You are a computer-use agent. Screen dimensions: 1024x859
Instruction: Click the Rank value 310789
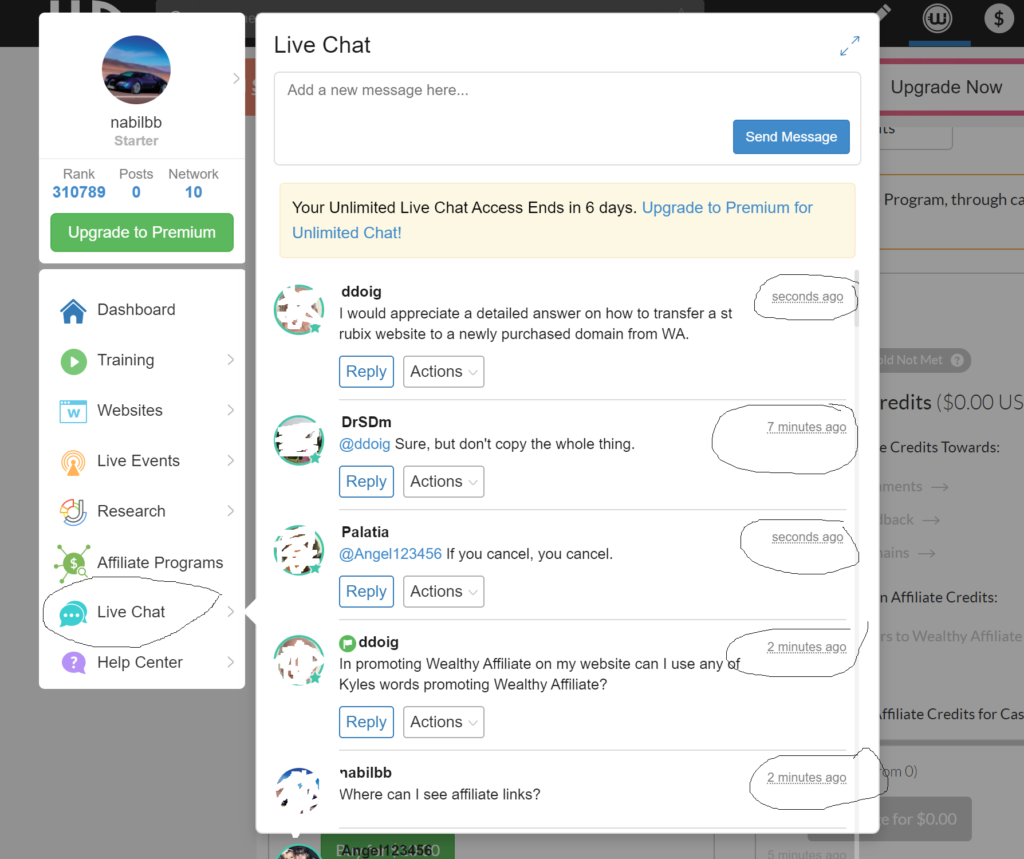click(79, 192)
